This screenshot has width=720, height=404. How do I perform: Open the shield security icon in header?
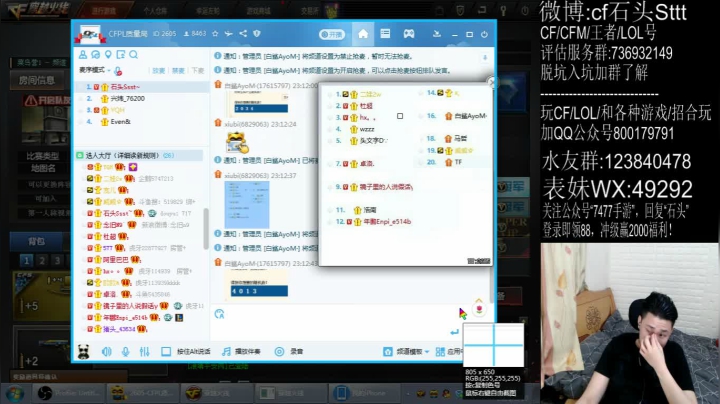[x=257, y=34]
